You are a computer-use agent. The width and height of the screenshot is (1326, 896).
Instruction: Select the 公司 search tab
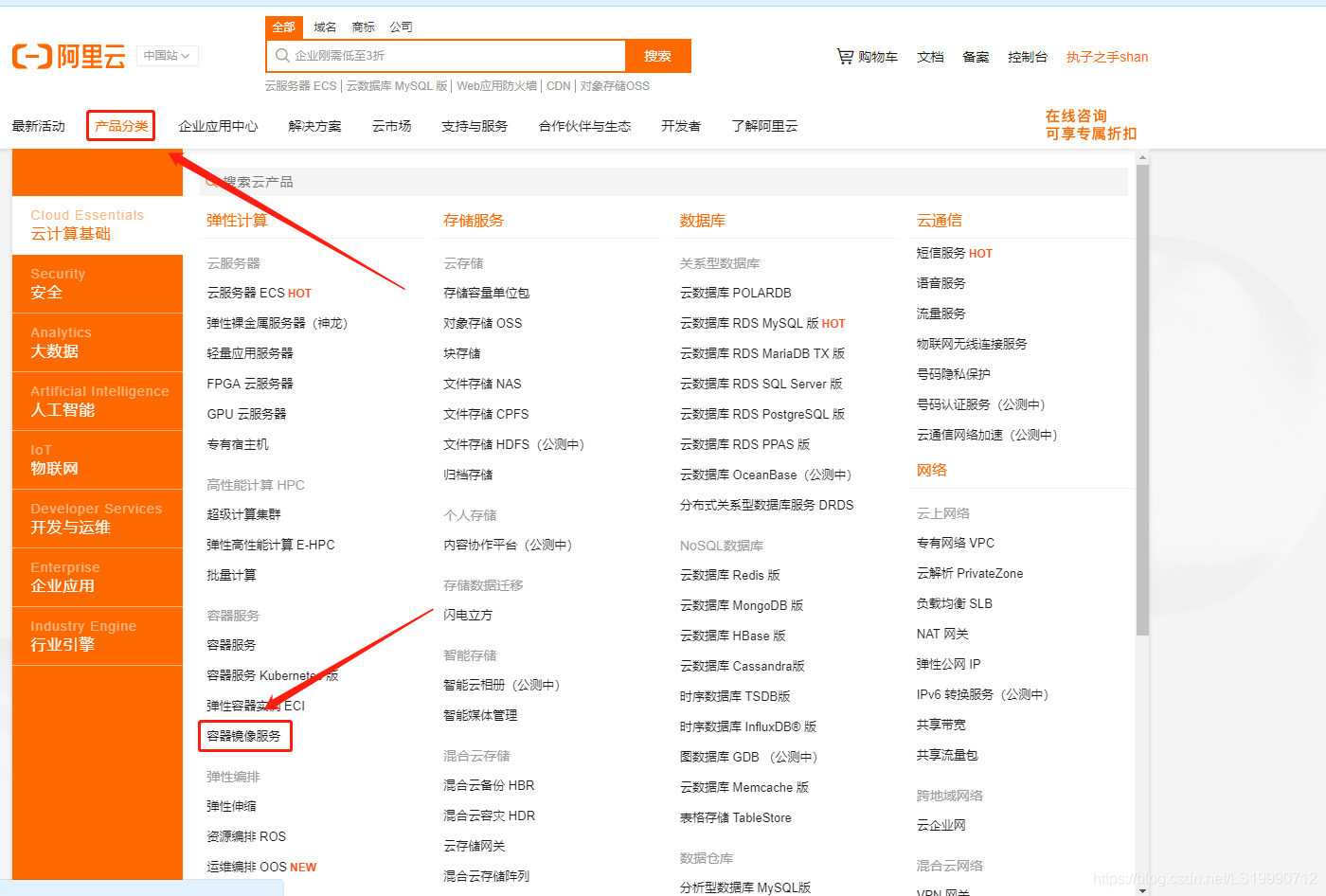401,27
